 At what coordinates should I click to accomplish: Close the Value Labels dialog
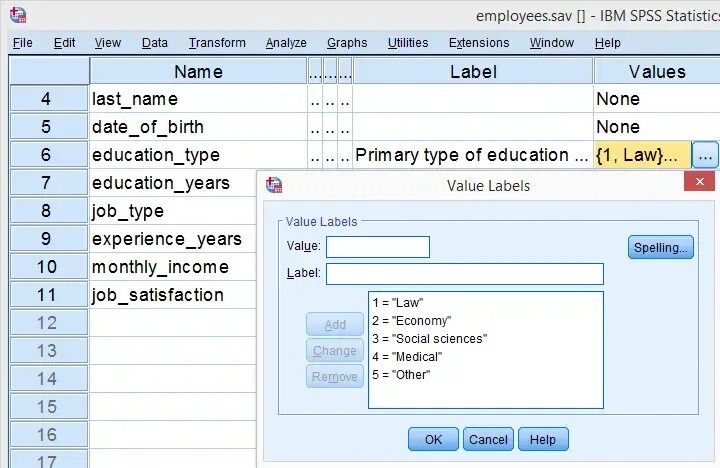pyautogui.click(x=699, y=181)
